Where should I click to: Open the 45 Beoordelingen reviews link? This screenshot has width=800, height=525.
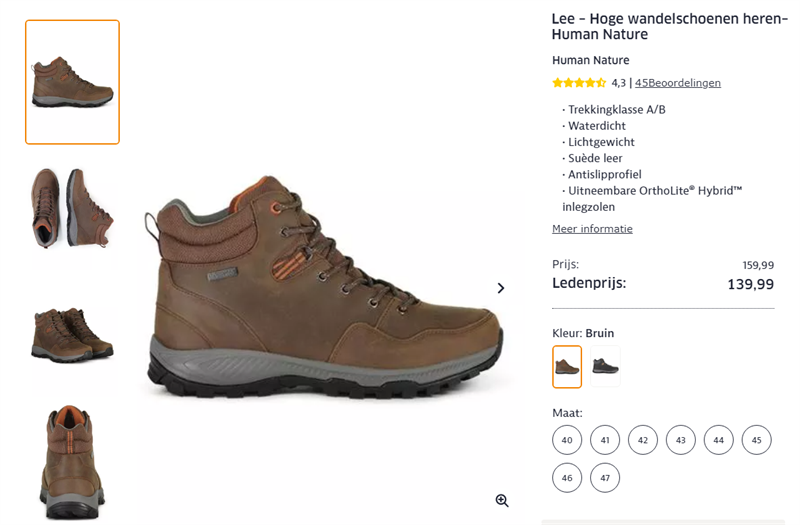coord(678,83)
